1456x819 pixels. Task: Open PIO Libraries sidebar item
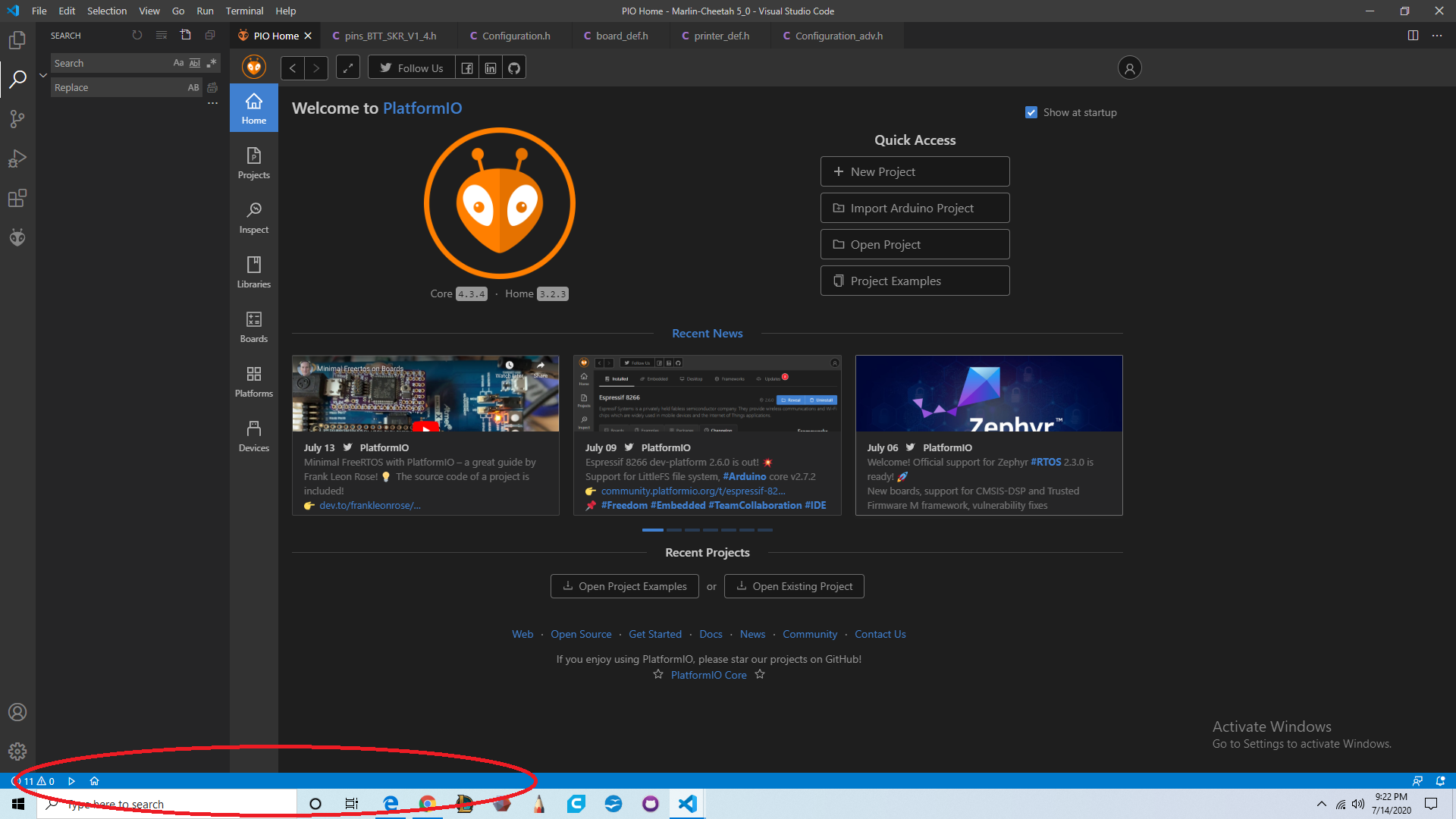point(254,272)
